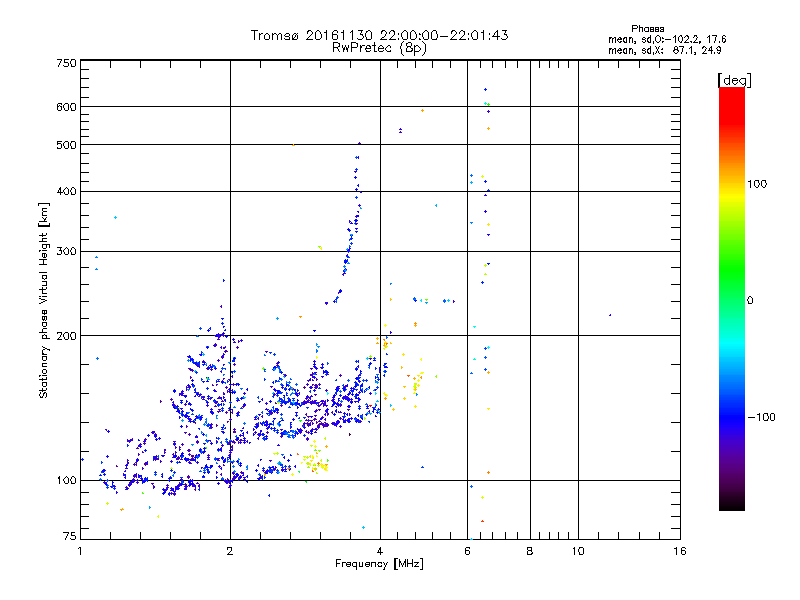
Task: Click the y-axis tick label '100'
Action: point(66,481)
